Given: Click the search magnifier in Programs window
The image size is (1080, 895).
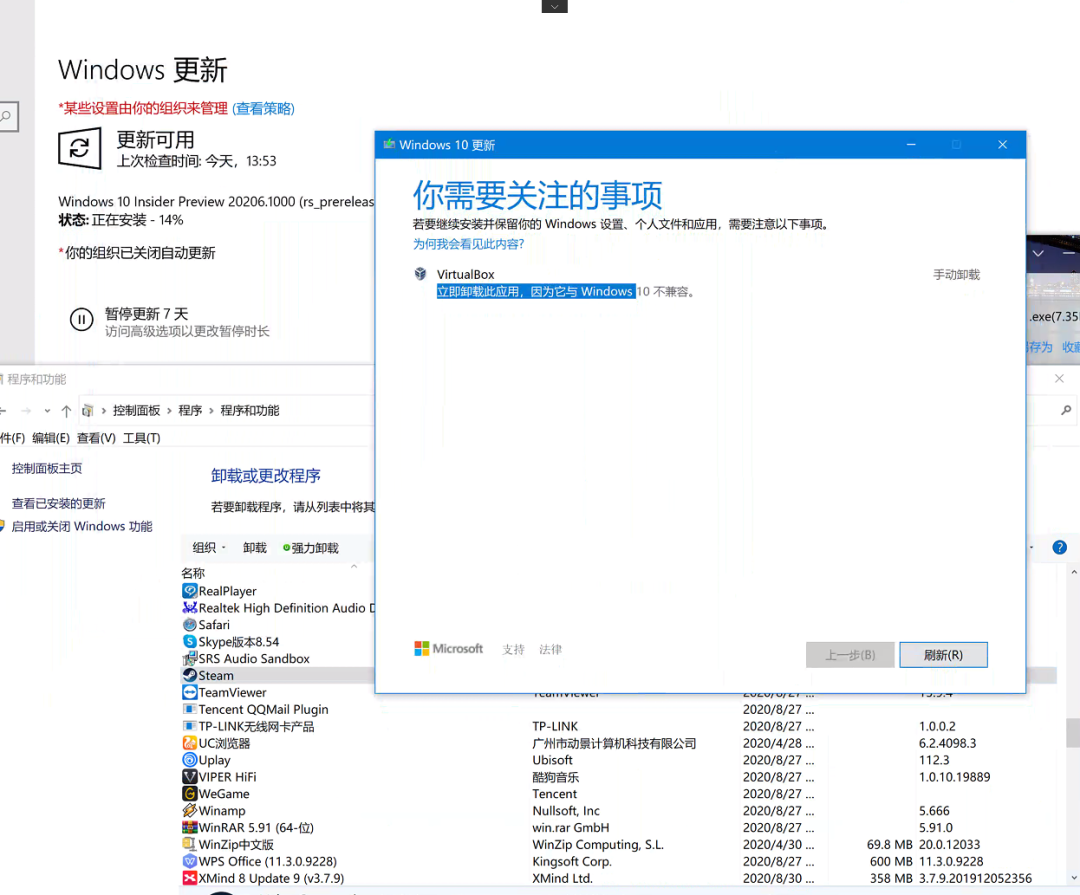Looking at the screenshot, I should click(x=1066, y=411).
